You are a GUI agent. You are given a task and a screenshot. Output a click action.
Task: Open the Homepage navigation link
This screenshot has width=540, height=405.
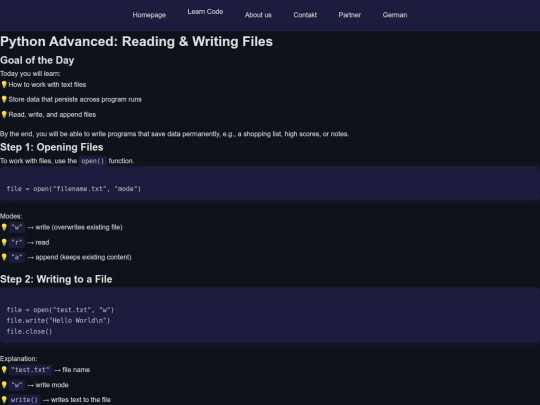click(149, 15)
